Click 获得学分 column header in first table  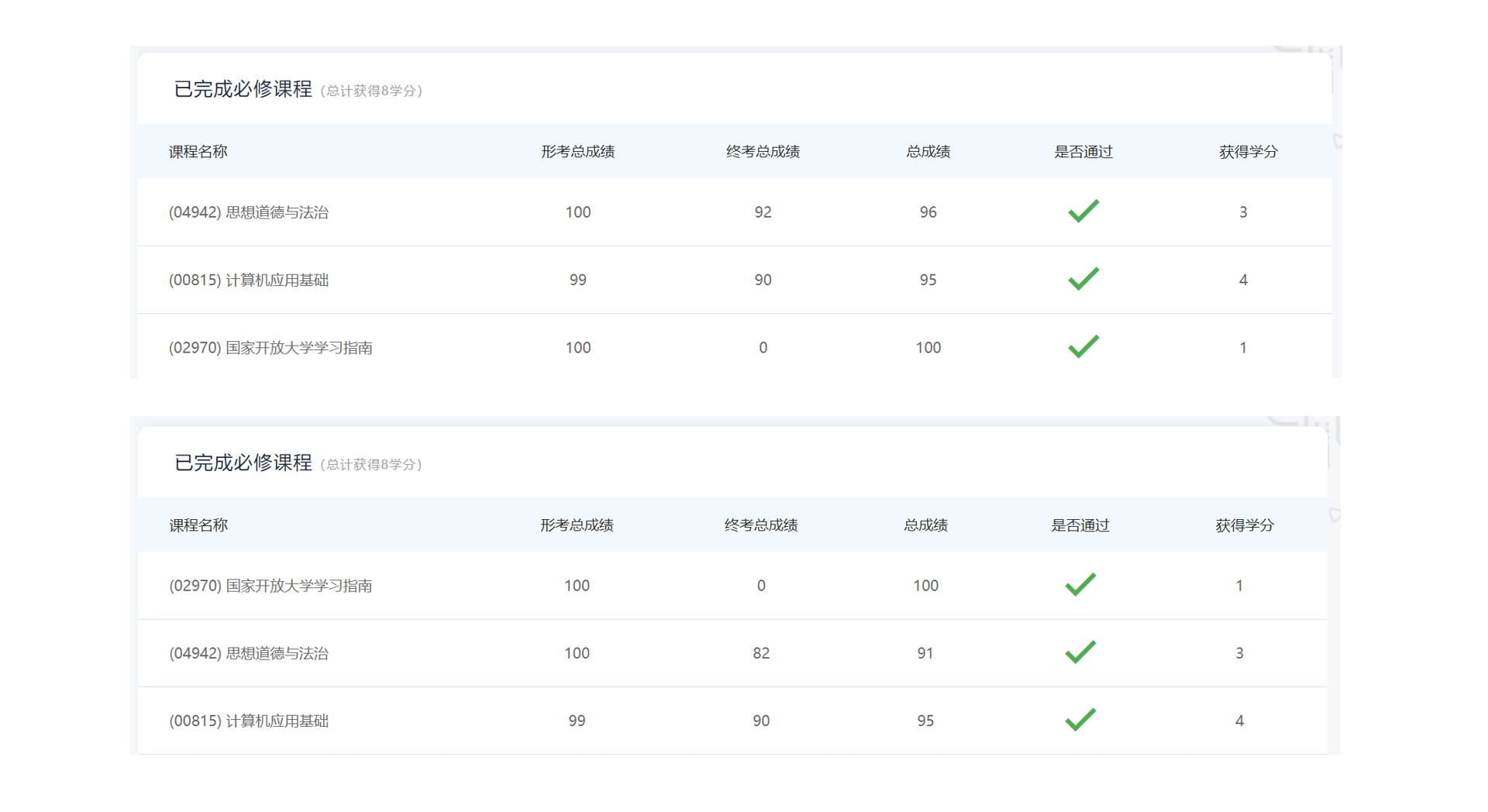click(1248, 152)
